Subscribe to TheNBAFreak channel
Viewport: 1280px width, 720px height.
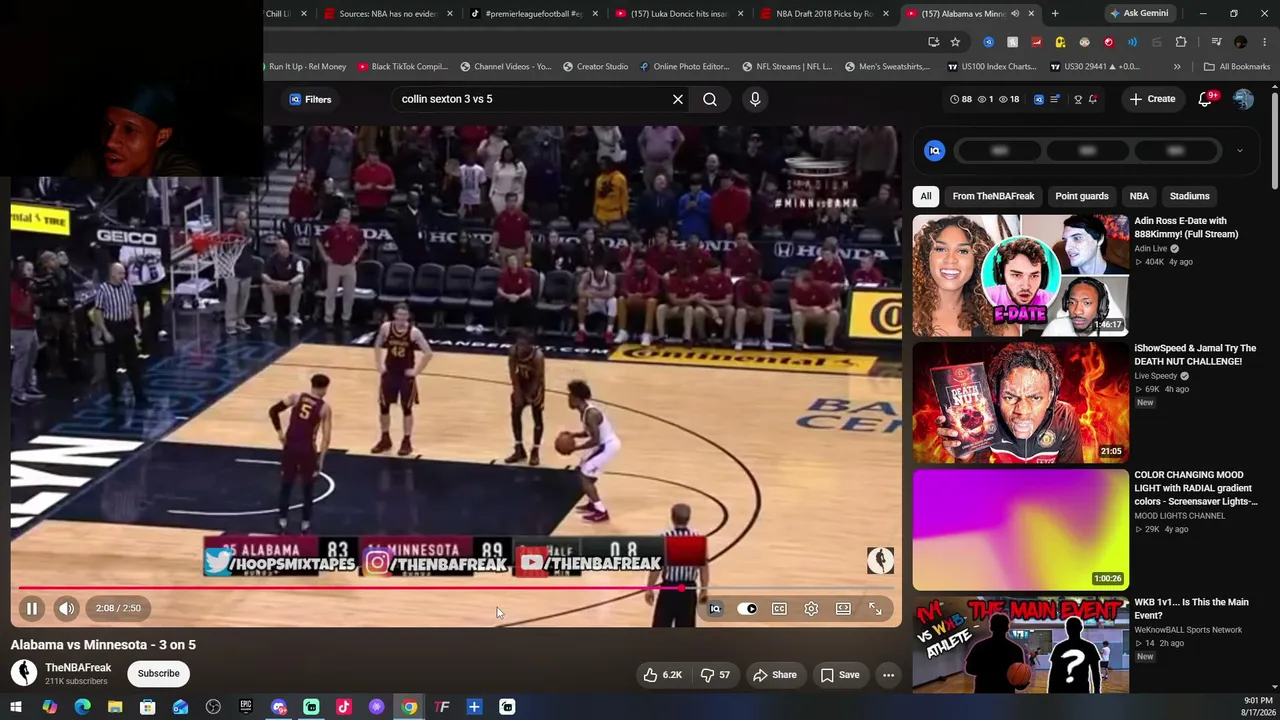coord(159,673)
